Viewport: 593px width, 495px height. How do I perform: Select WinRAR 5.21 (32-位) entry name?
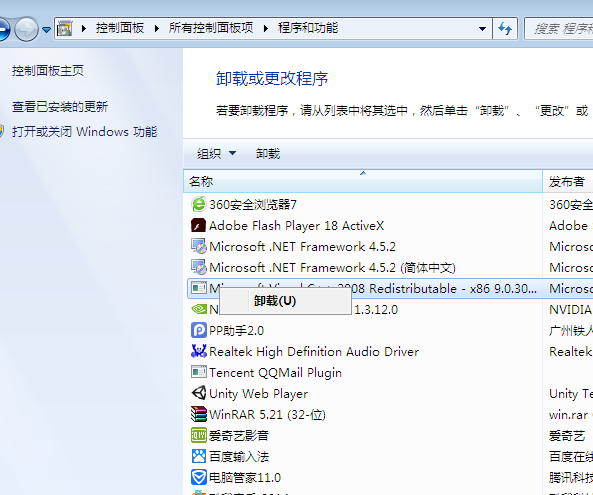coord(267,414)
